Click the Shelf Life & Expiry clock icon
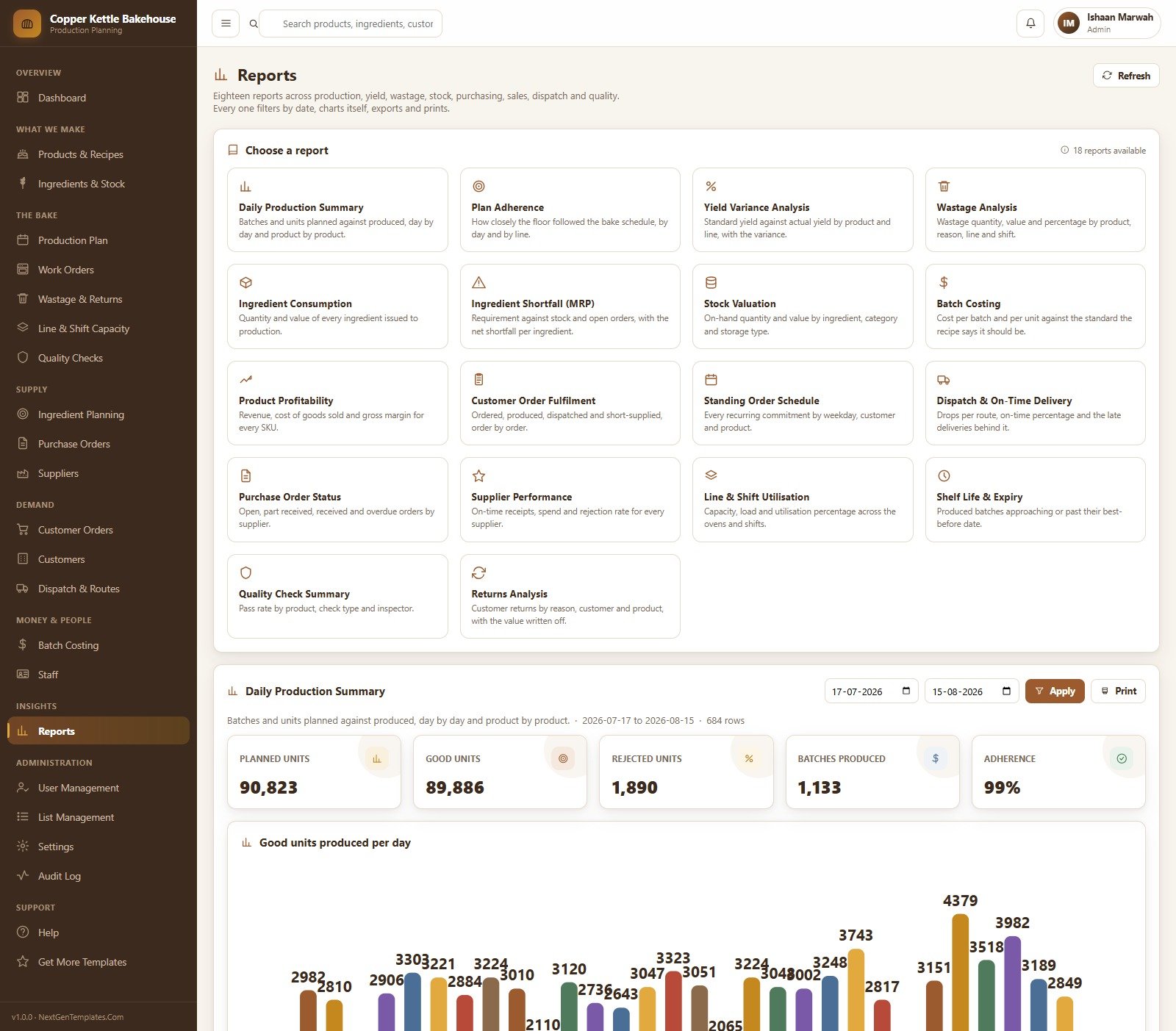This screenshot has width=1176, height=1031. click(944, 476)
